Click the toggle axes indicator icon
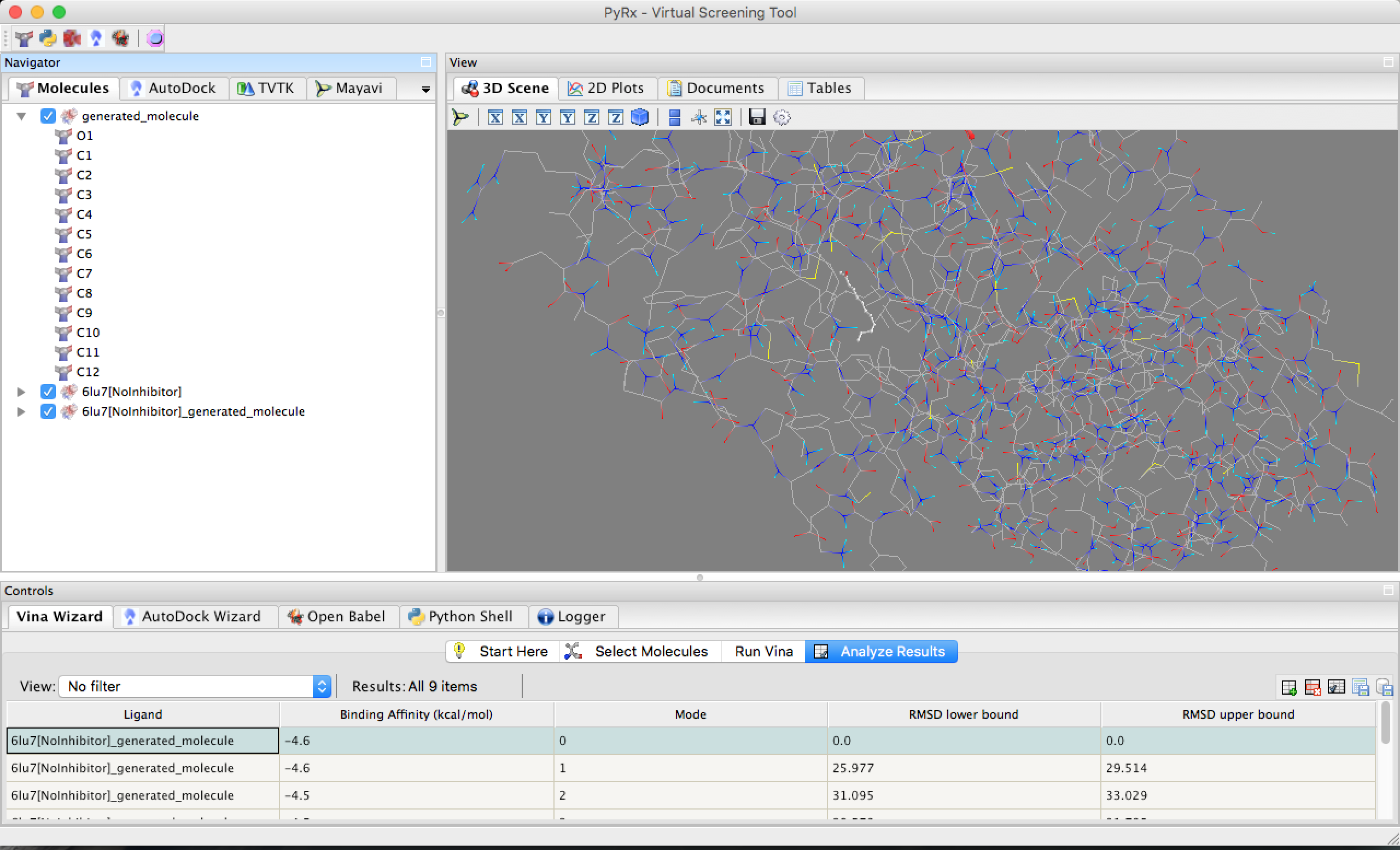This screenshot has height=850, width=1400. pos(699,118)
